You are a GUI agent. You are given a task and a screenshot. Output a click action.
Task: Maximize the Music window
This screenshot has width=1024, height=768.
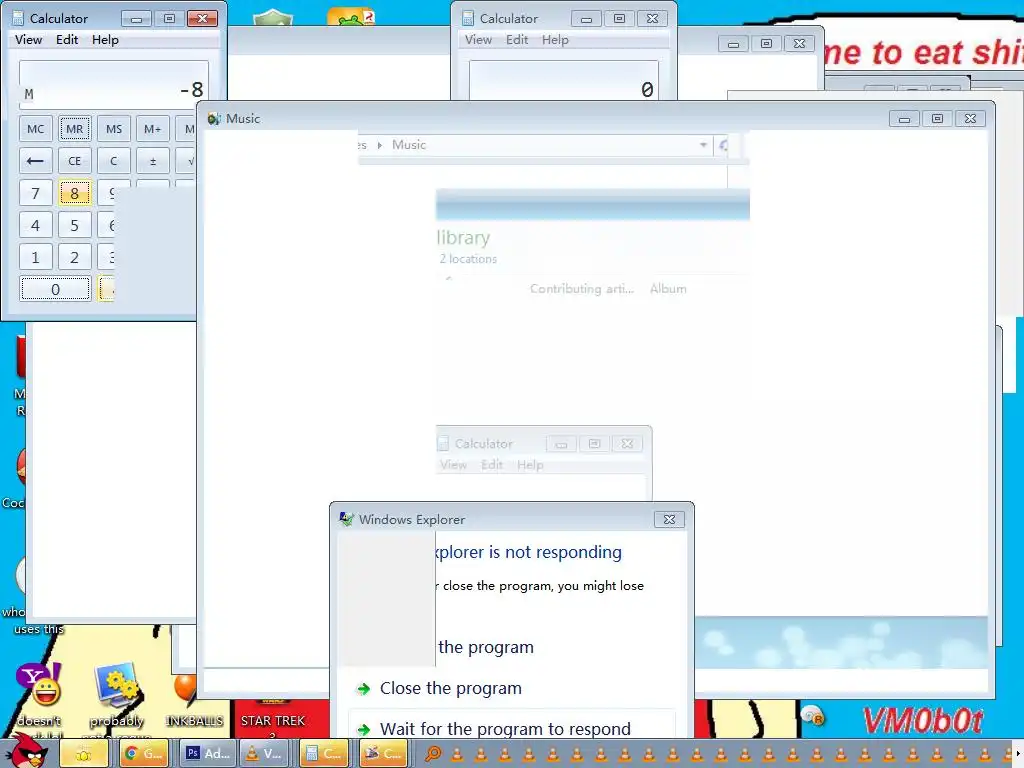[937, 118]
